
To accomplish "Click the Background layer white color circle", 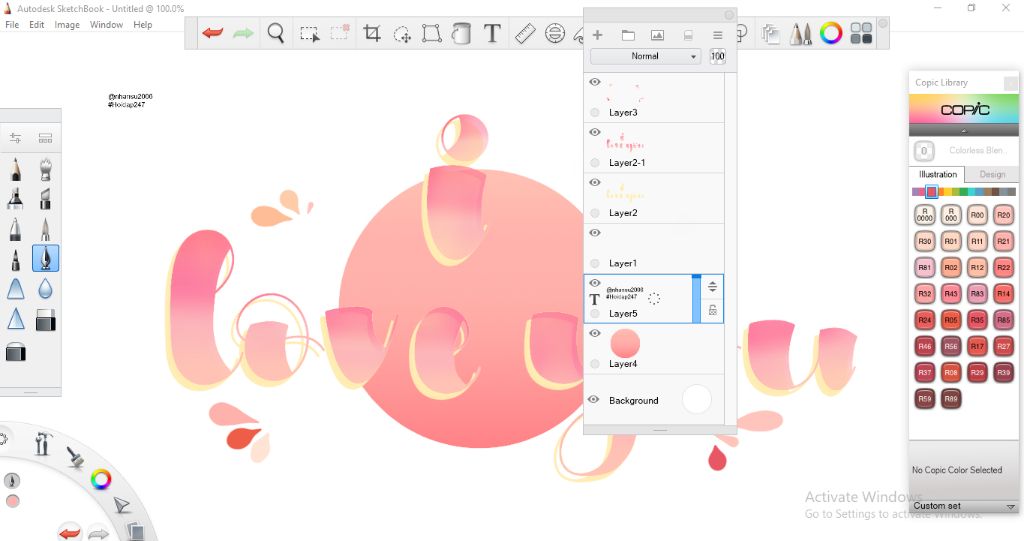I will (696, 399).
